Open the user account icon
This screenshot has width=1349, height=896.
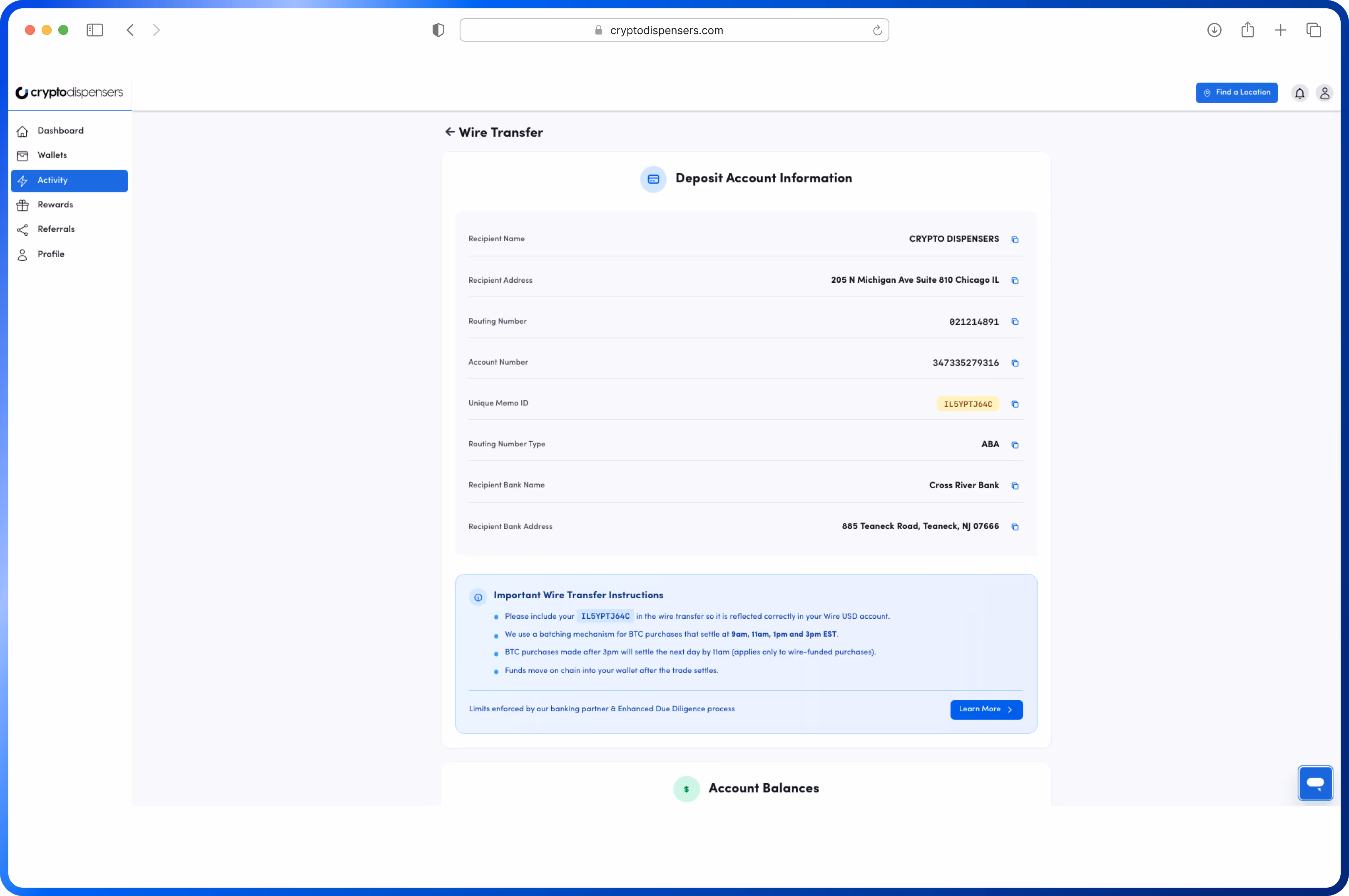[1324, 92]
